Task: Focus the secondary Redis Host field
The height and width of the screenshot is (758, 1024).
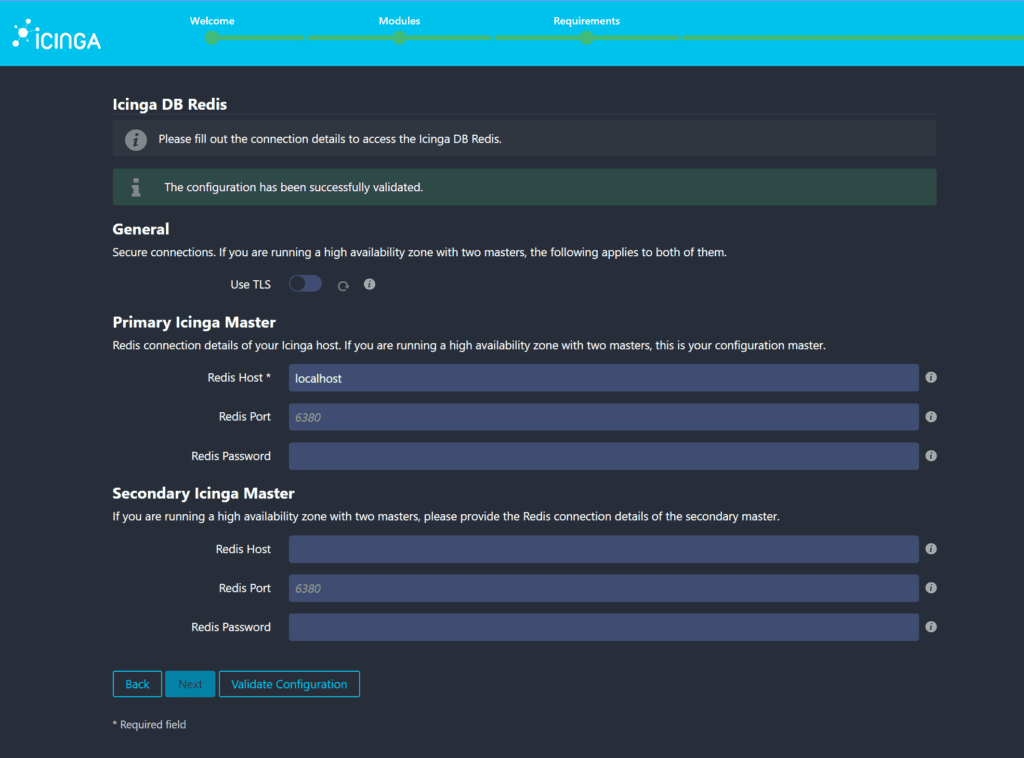Action: [x=603, y=549]
